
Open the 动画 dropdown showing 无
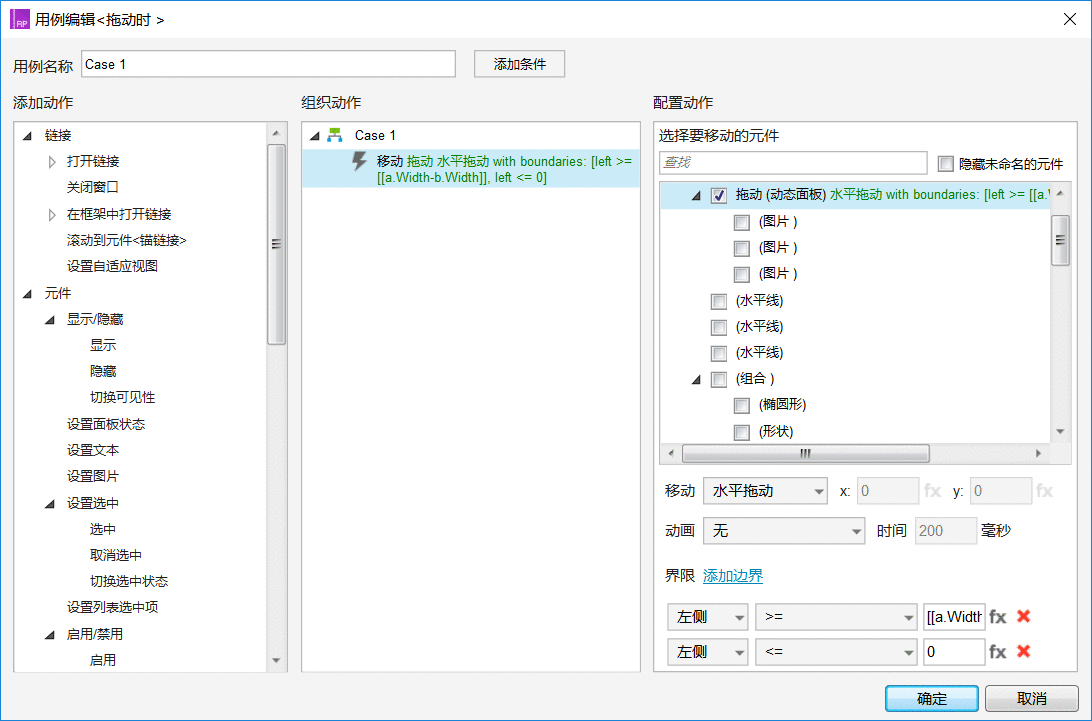pyautogui.click(x=784, y=531)
